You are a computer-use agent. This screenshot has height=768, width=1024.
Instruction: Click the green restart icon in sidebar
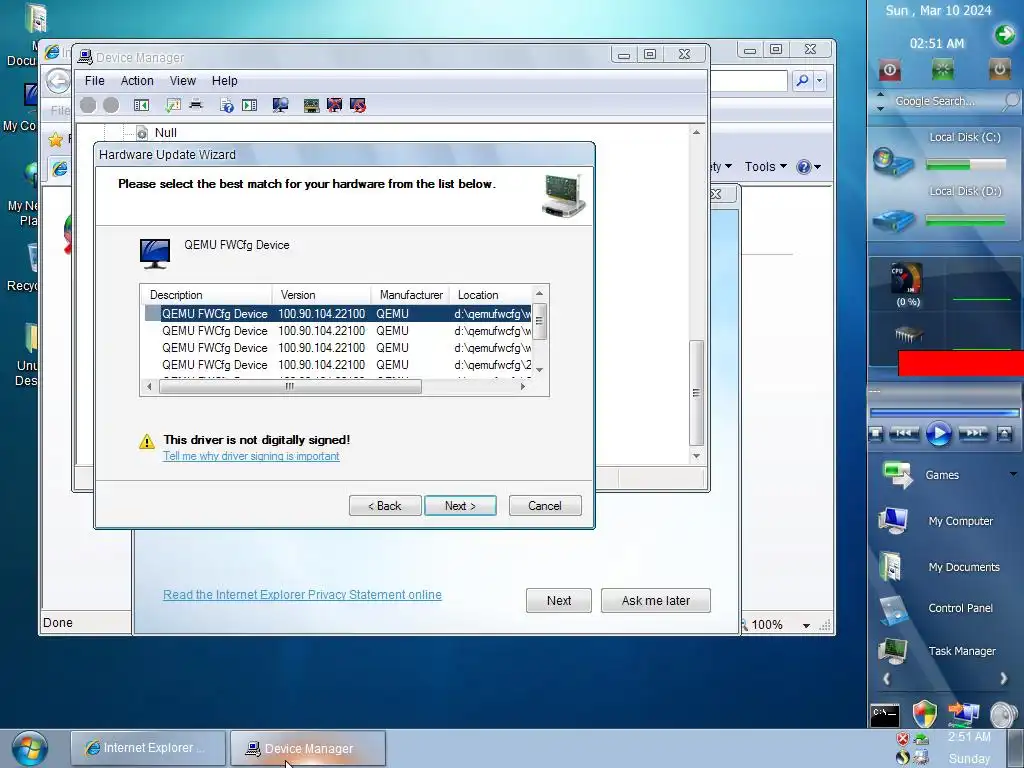click(943, 70)
